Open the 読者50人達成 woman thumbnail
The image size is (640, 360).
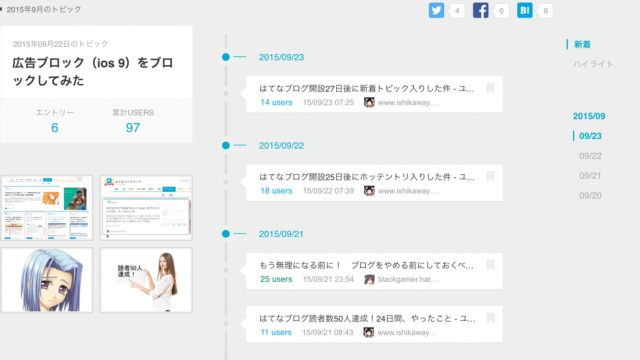[x=146, y=280]
